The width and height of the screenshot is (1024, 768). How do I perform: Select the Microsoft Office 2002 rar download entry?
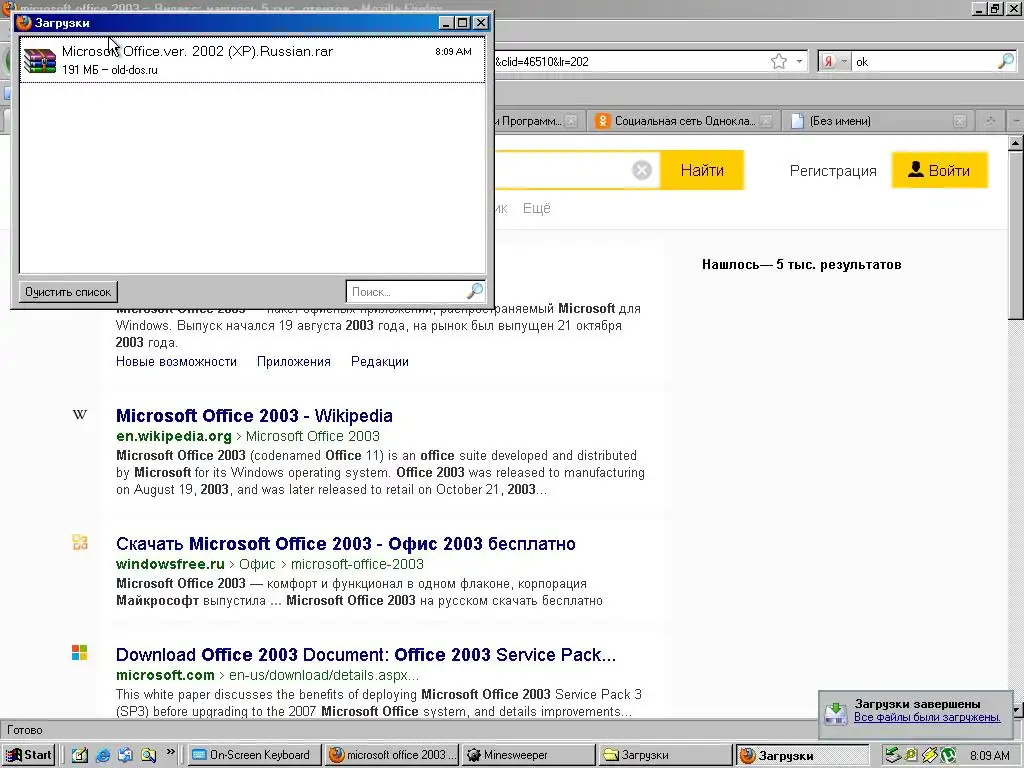pyautogui.click(x=252, y=59)
